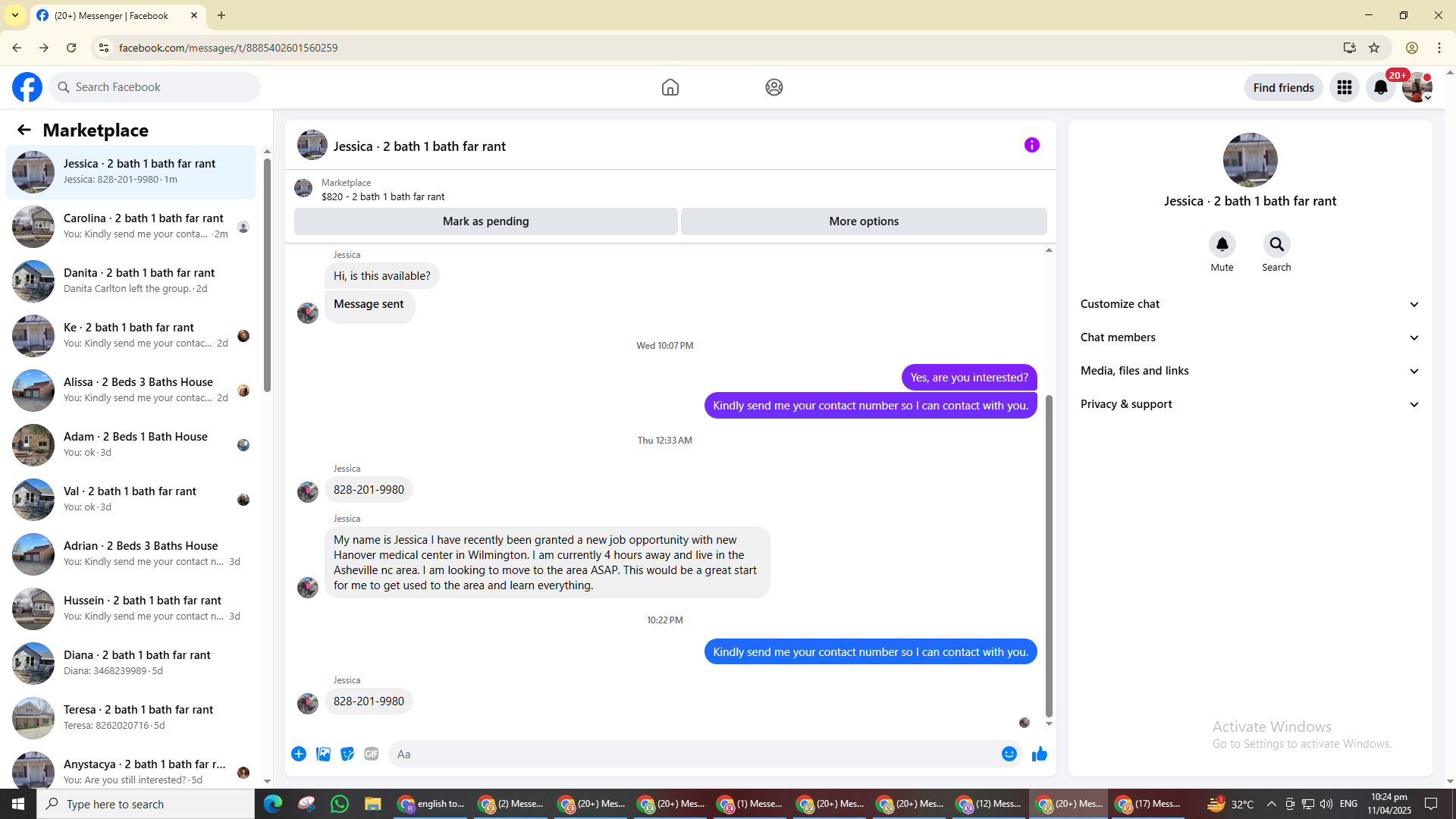The image size is (1456, 819).
Task: Open Microsoft Edge from the taskbar
Action: [x=273, y=804]
